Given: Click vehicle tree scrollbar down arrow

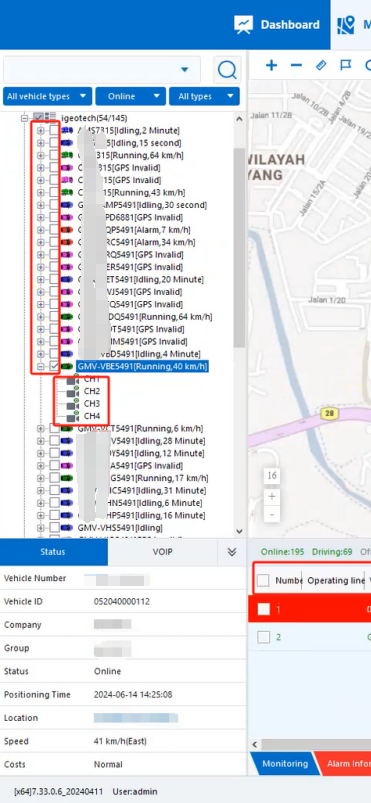Looking at the screenshot, I should click(239, 532).
